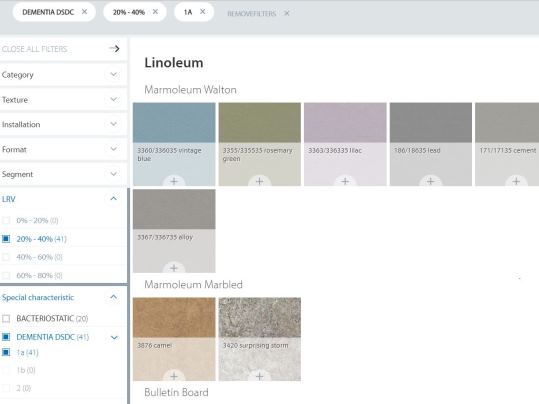Click CLOSE ALL FILTERS text
Screen dimensions: 539x404
[x=34, y=49]
